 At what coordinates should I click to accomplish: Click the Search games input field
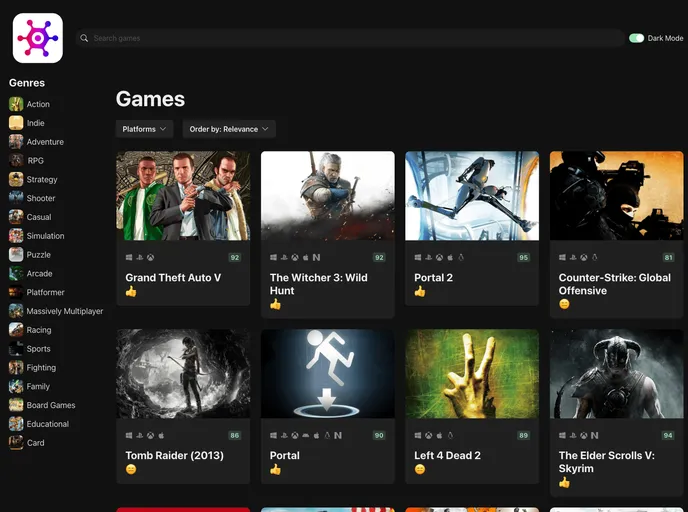[350, 38]
